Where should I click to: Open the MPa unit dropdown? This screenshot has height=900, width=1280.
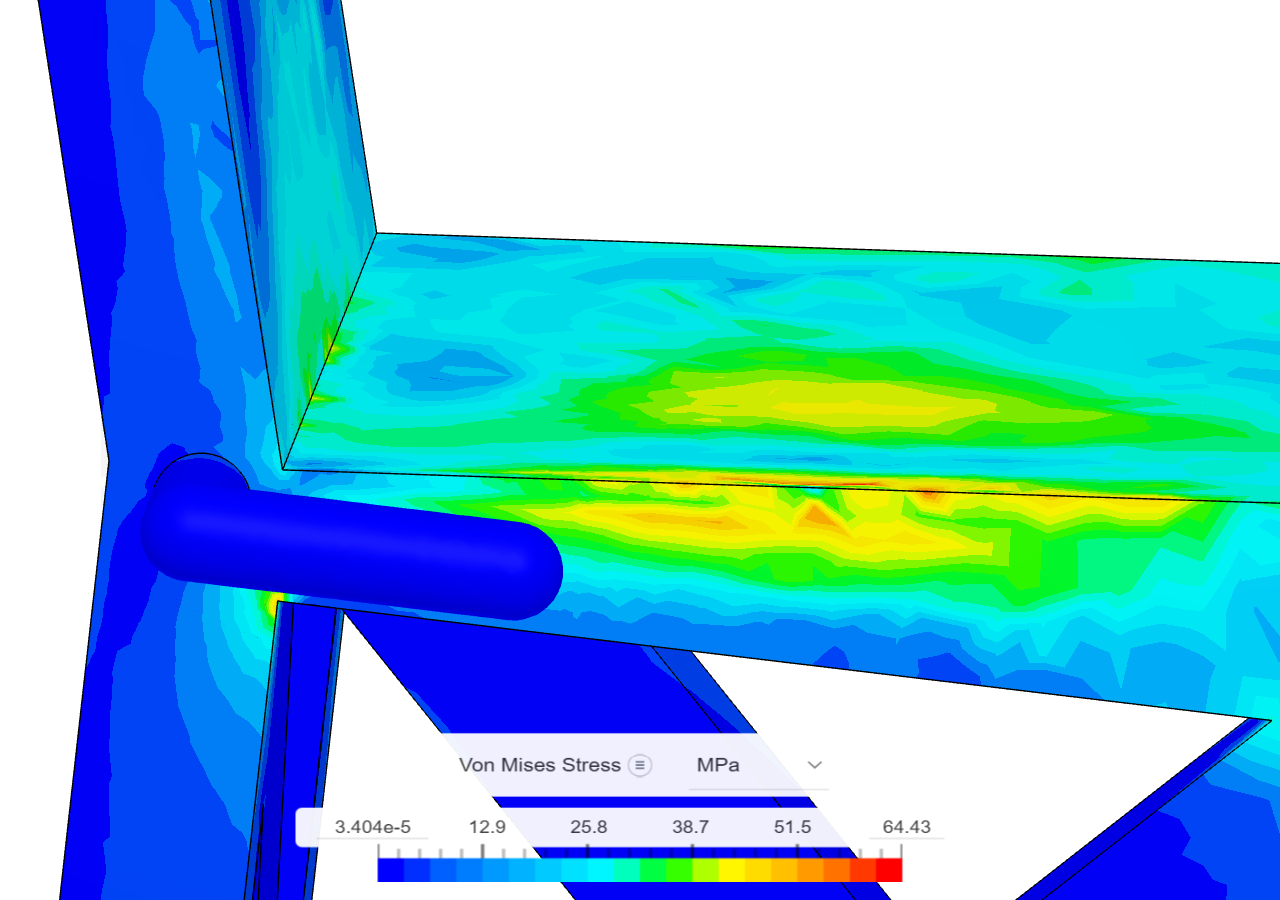[x=759, y=765]
